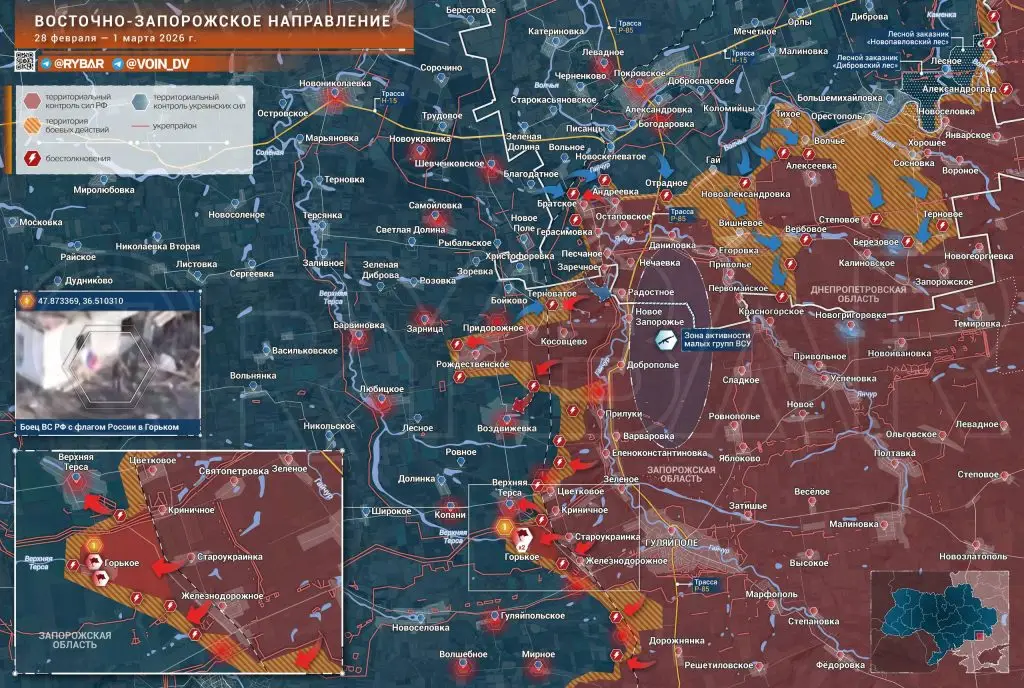The width and height of the screenshot is (1024, 688).
Task: Click the Telegram icon beside @VOIN_DV
Action: click(x=117, y=64)
